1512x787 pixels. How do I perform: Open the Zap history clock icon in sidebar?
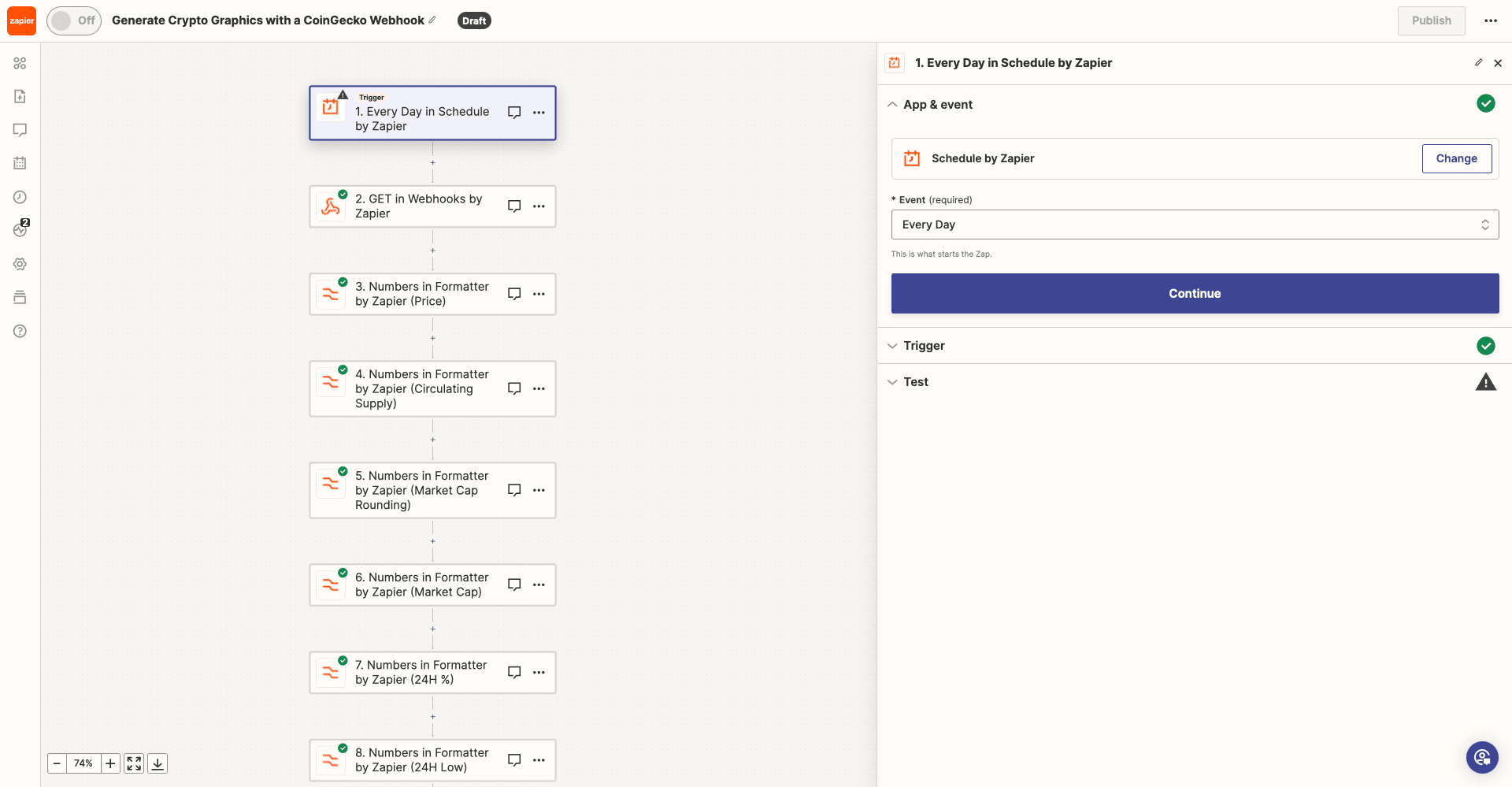(20, 197)
